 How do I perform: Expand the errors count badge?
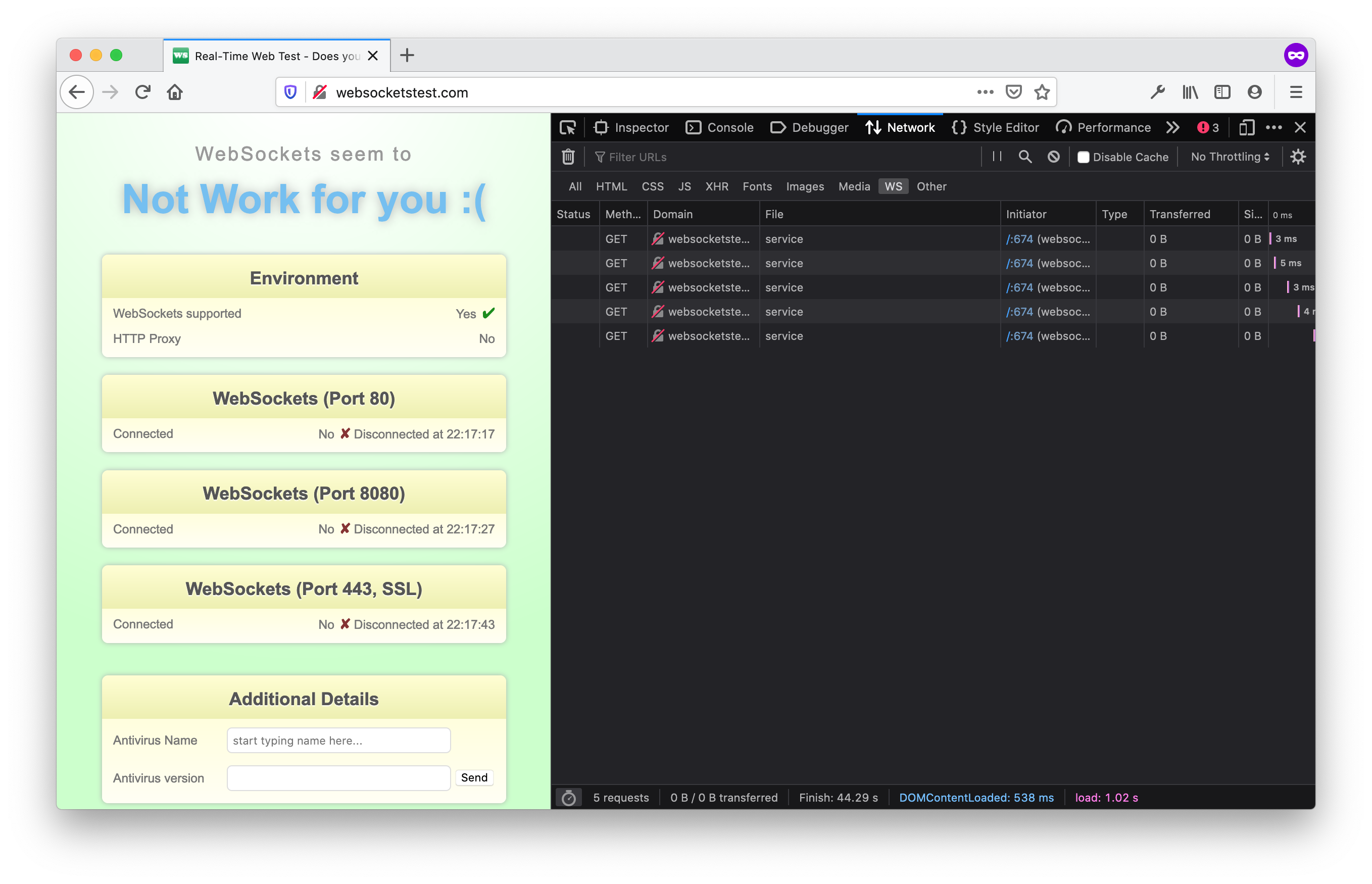1207,127
